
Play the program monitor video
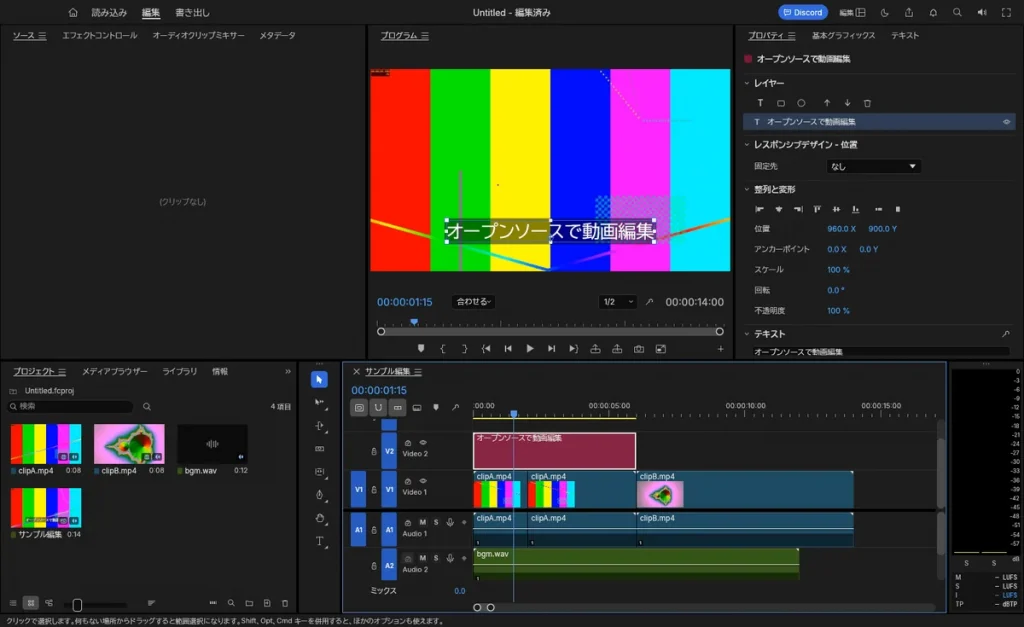point(530,349)
